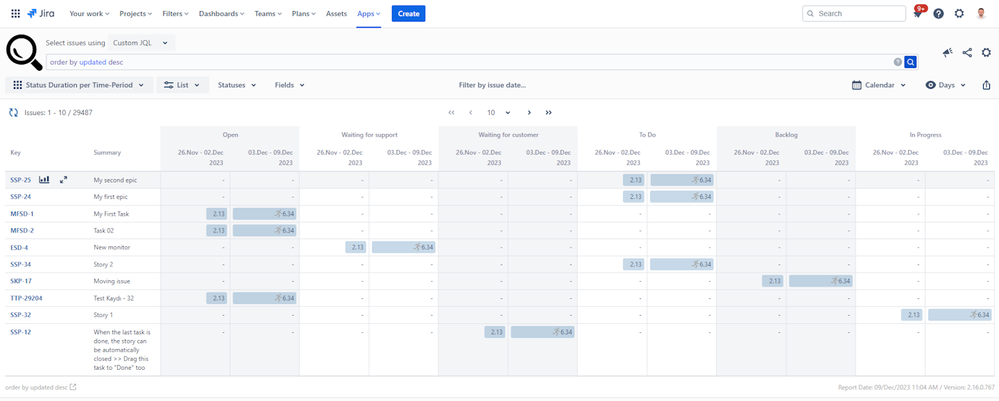Open issue MFSD-2

(22, 231)
